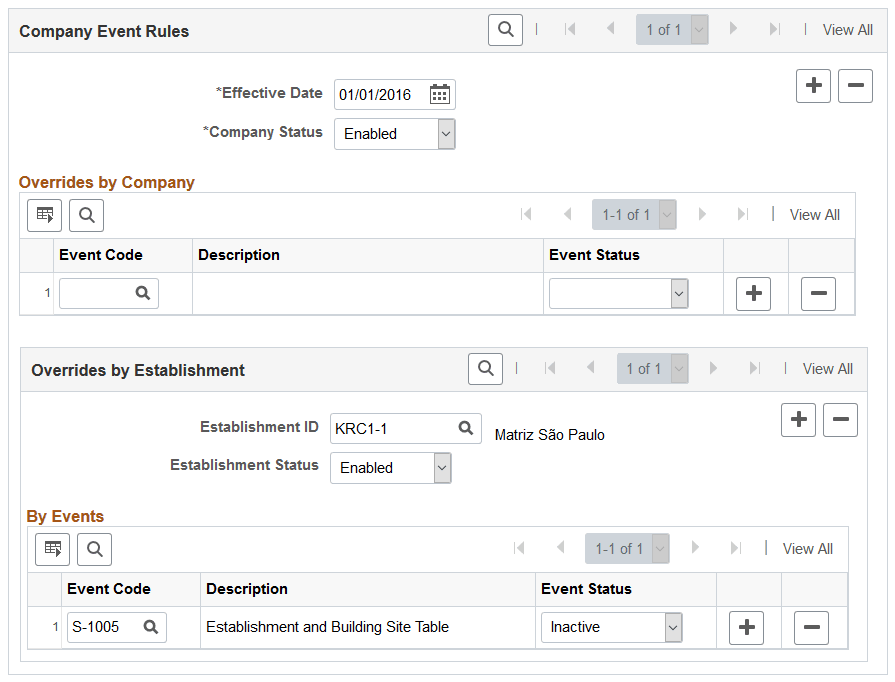Open the Effective Date calendar picker
This screenshot has height=682, width=895.
(439, 93)
